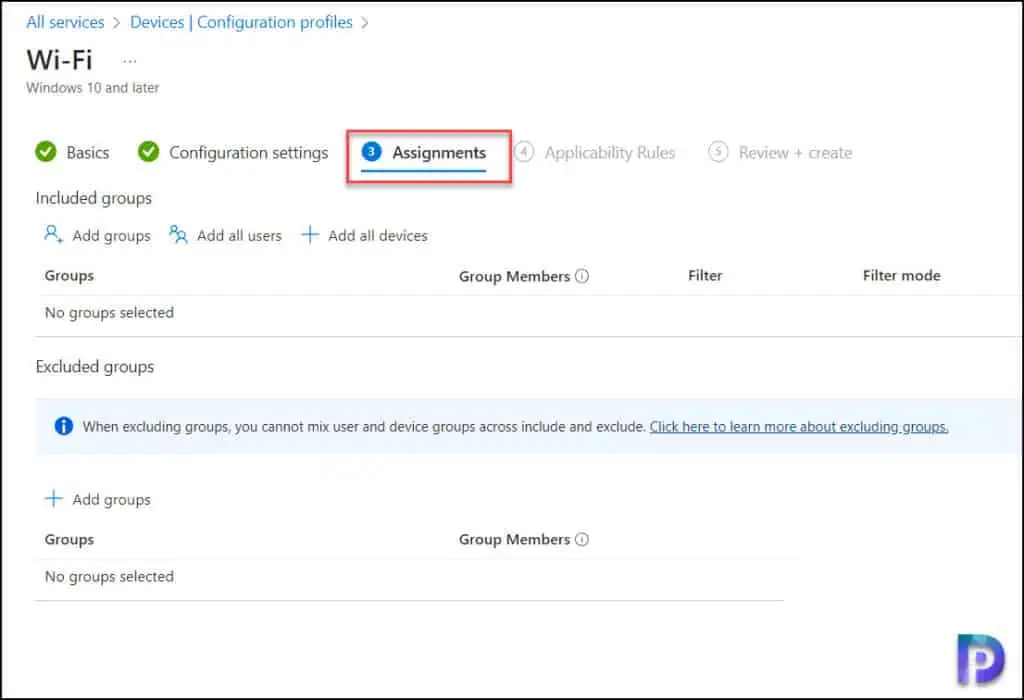Click Add groups under Excluded groups
Screen dimensions: 1024x700
point(98,500)
